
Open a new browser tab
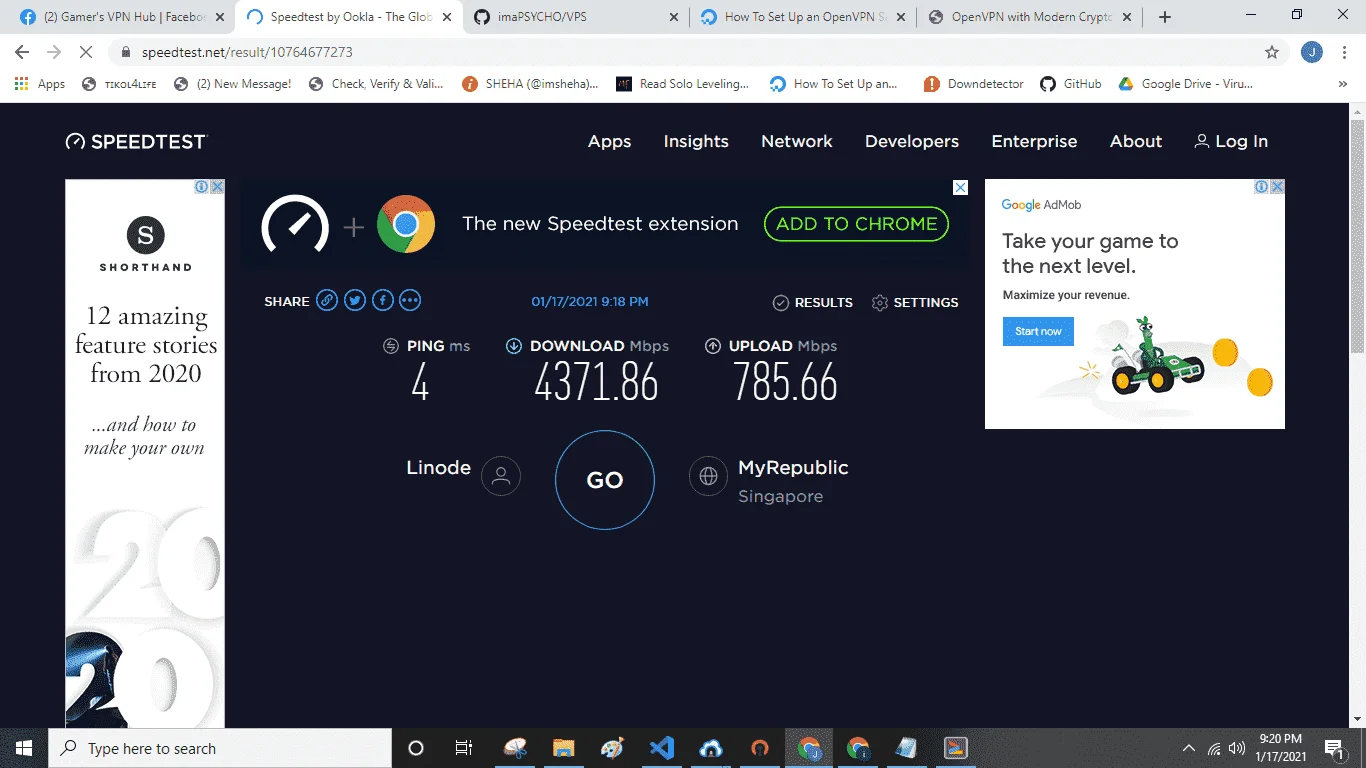pos(1165,17)
